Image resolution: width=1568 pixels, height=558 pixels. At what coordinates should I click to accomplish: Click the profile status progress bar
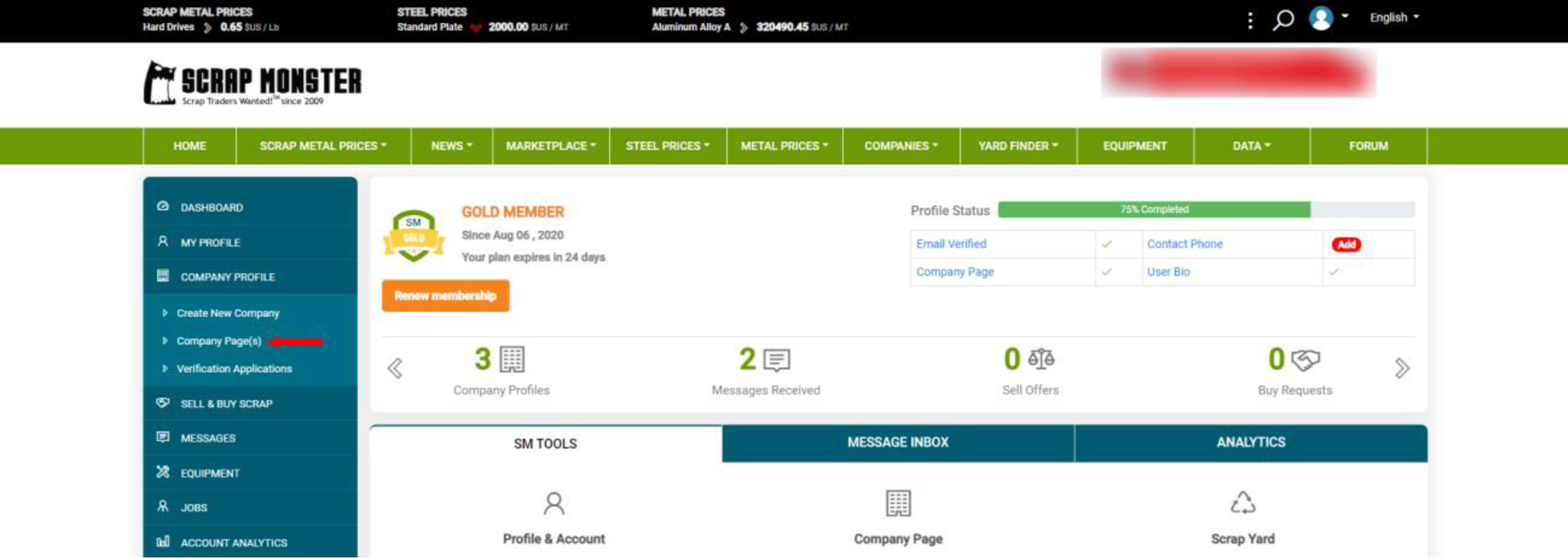(x=1205, y=209)
